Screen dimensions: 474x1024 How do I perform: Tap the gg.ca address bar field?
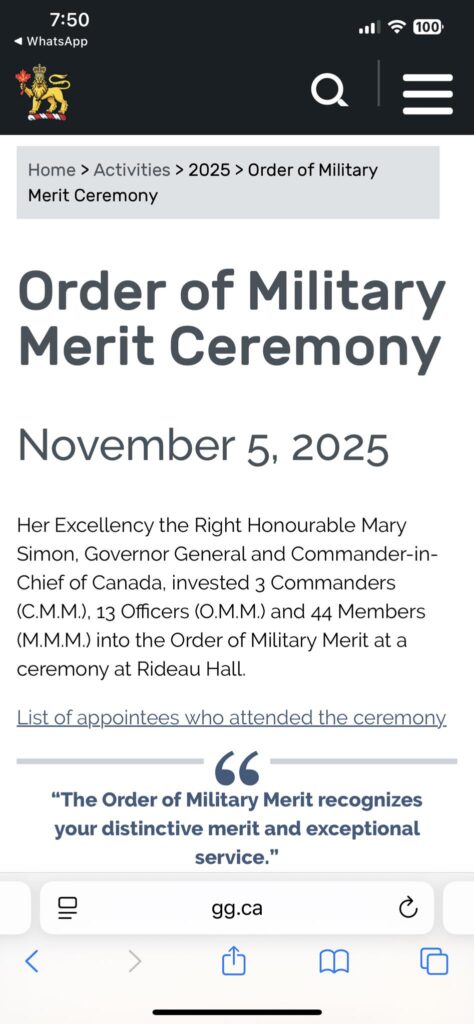click(x=237, y=908)
